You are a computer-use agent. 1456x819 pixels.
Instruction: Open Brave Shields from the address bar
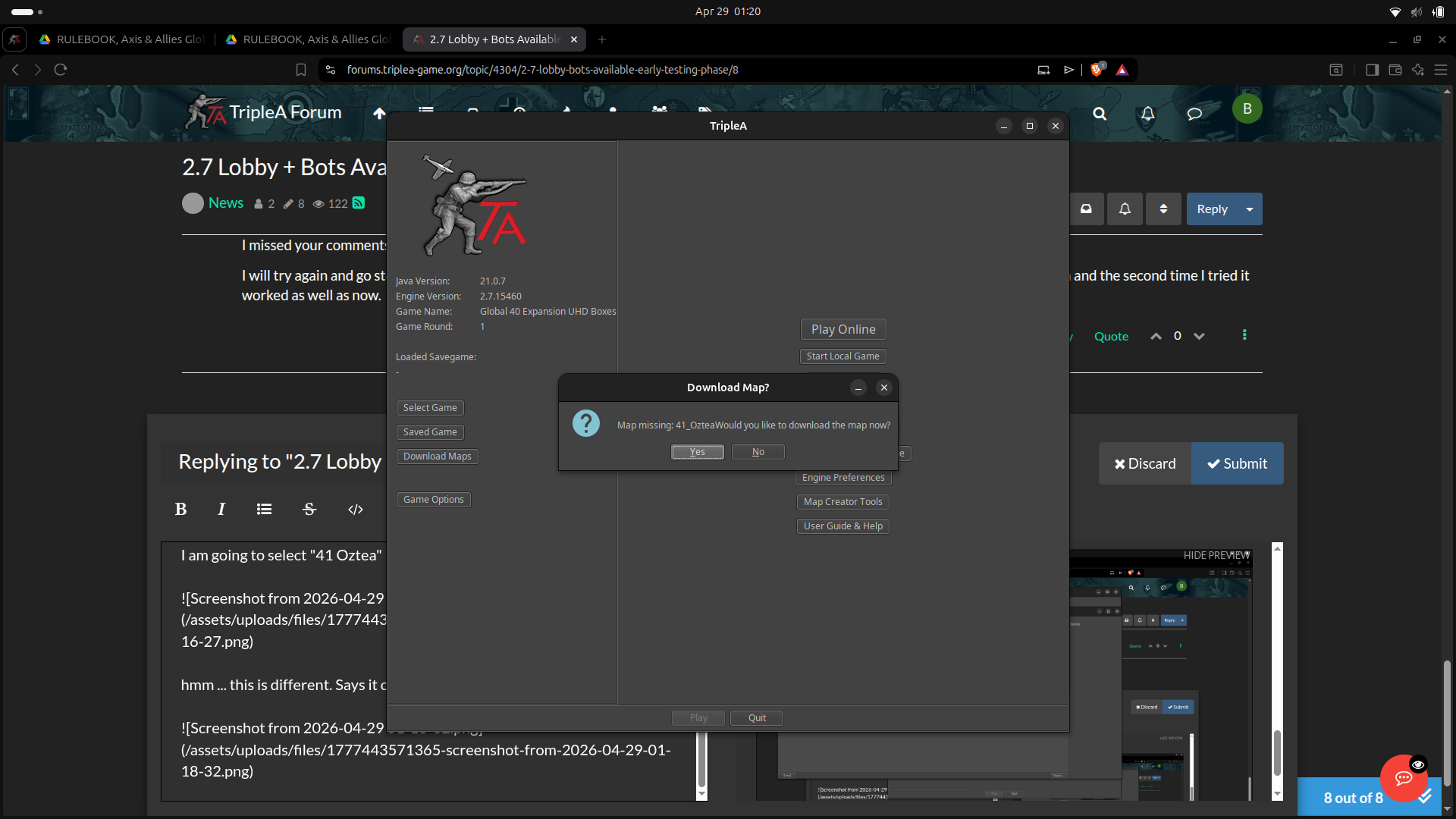click(1097, 69)
